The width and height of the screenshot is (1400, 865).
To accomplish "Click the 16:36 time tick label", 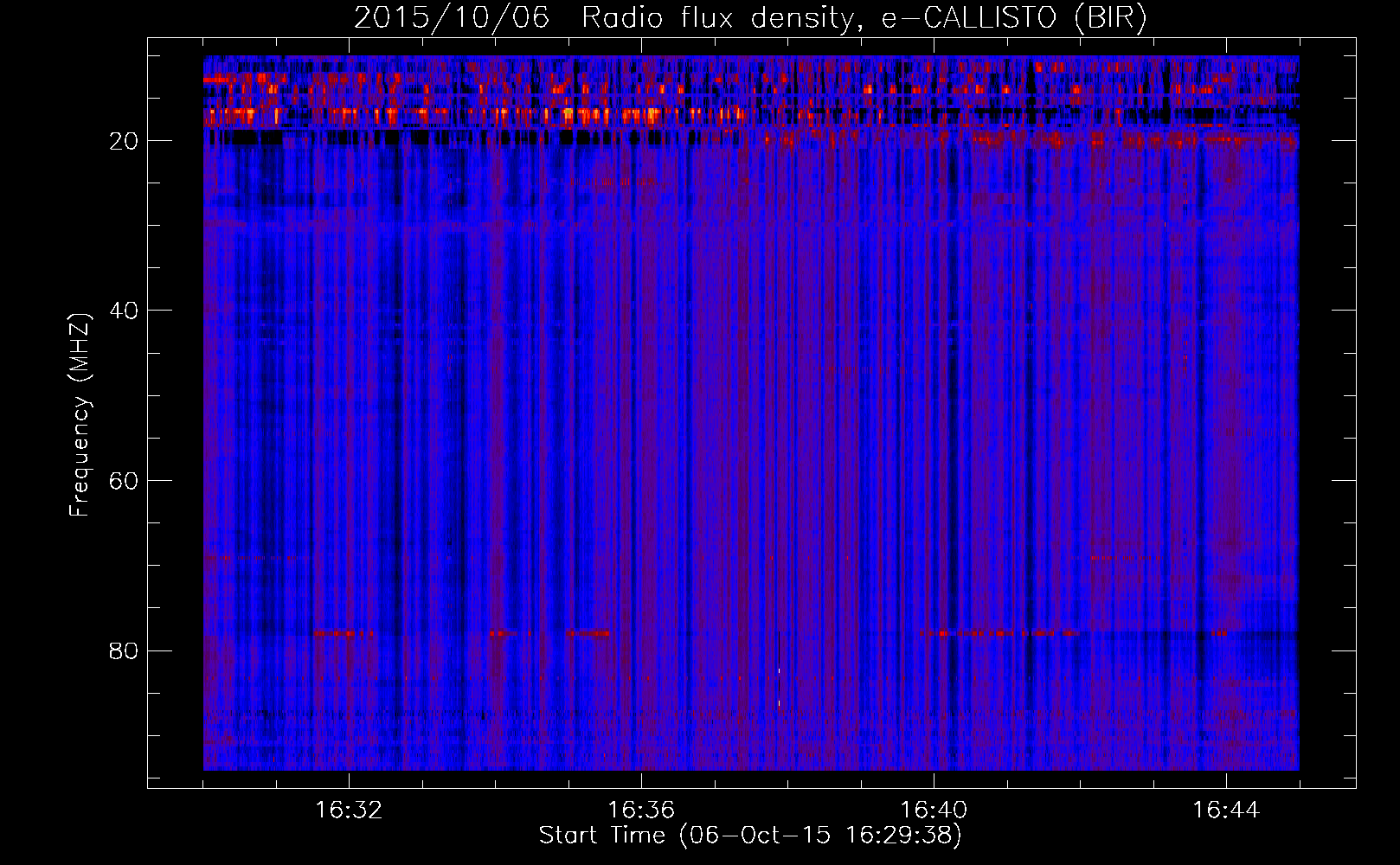I will (x=641, y=811).
